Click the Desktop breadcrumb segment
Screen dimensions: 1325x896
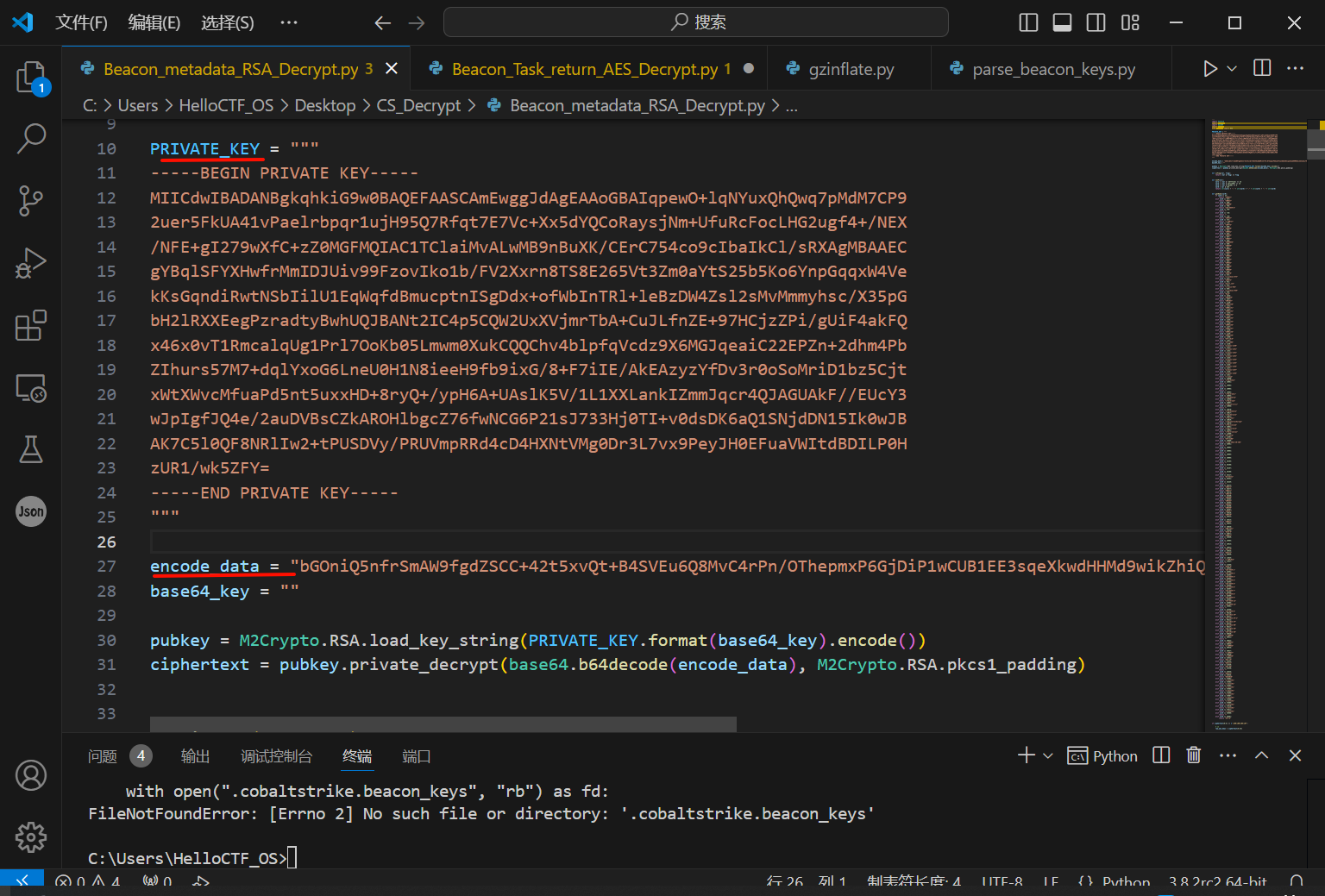click(324, 105)
